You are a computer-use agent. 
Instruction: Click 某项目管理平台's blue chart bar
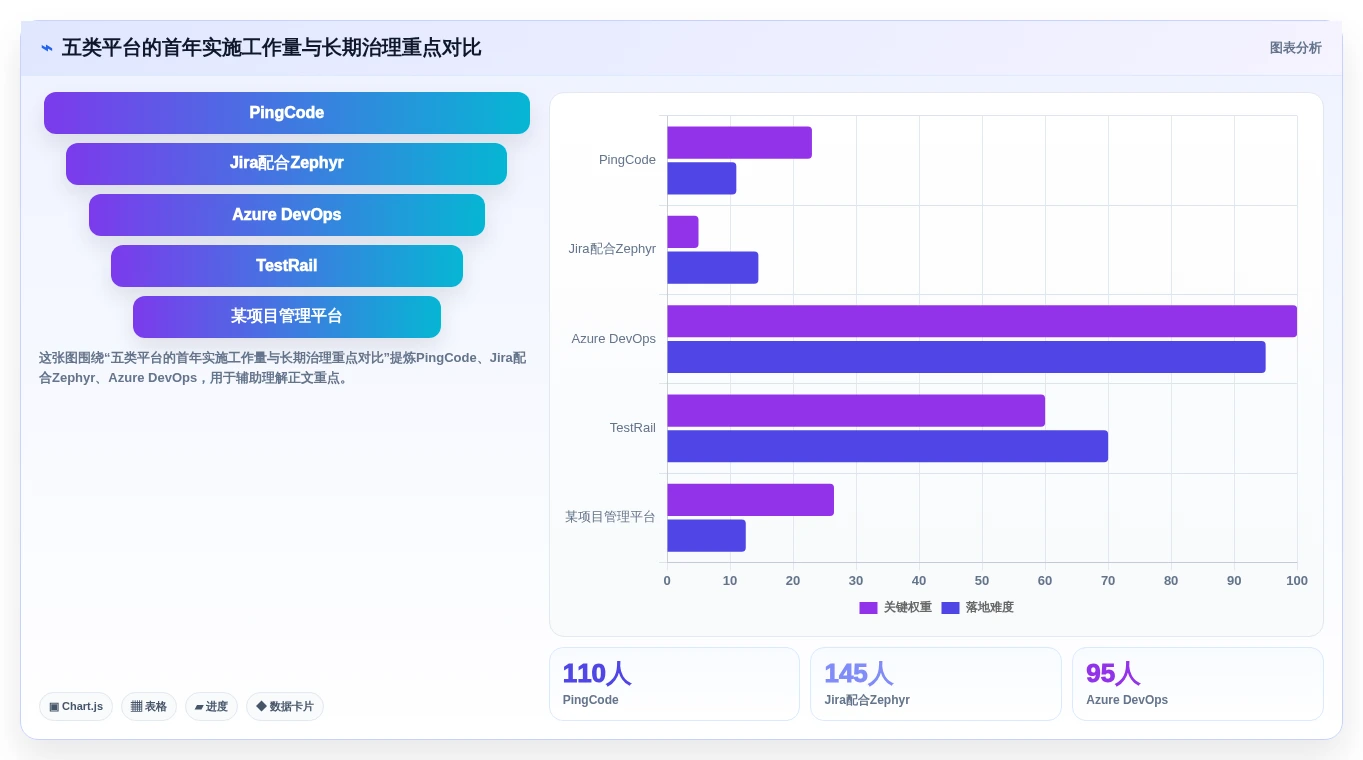pyautogui.click(x=706, y=536)
